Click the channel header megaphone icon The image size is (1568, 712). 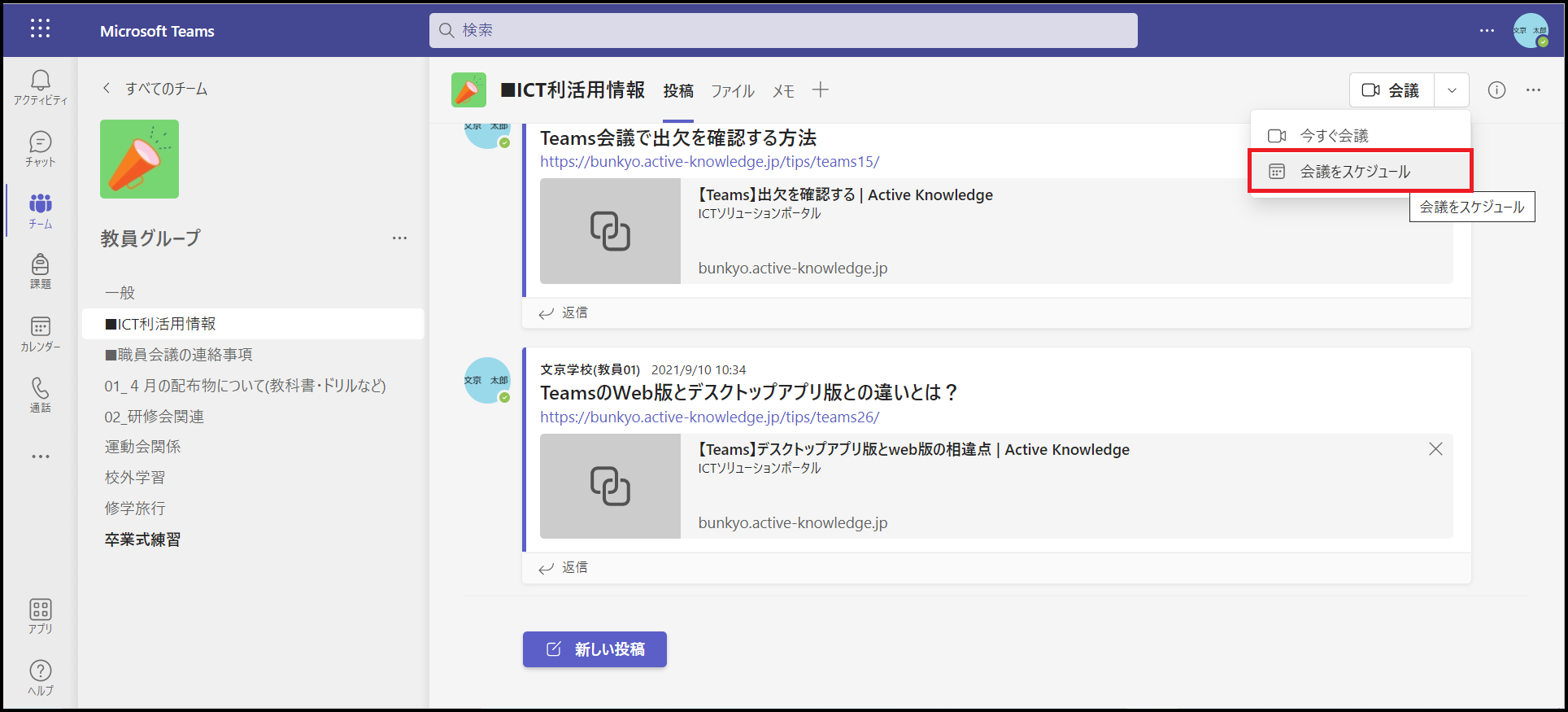(x=468, y=90)
